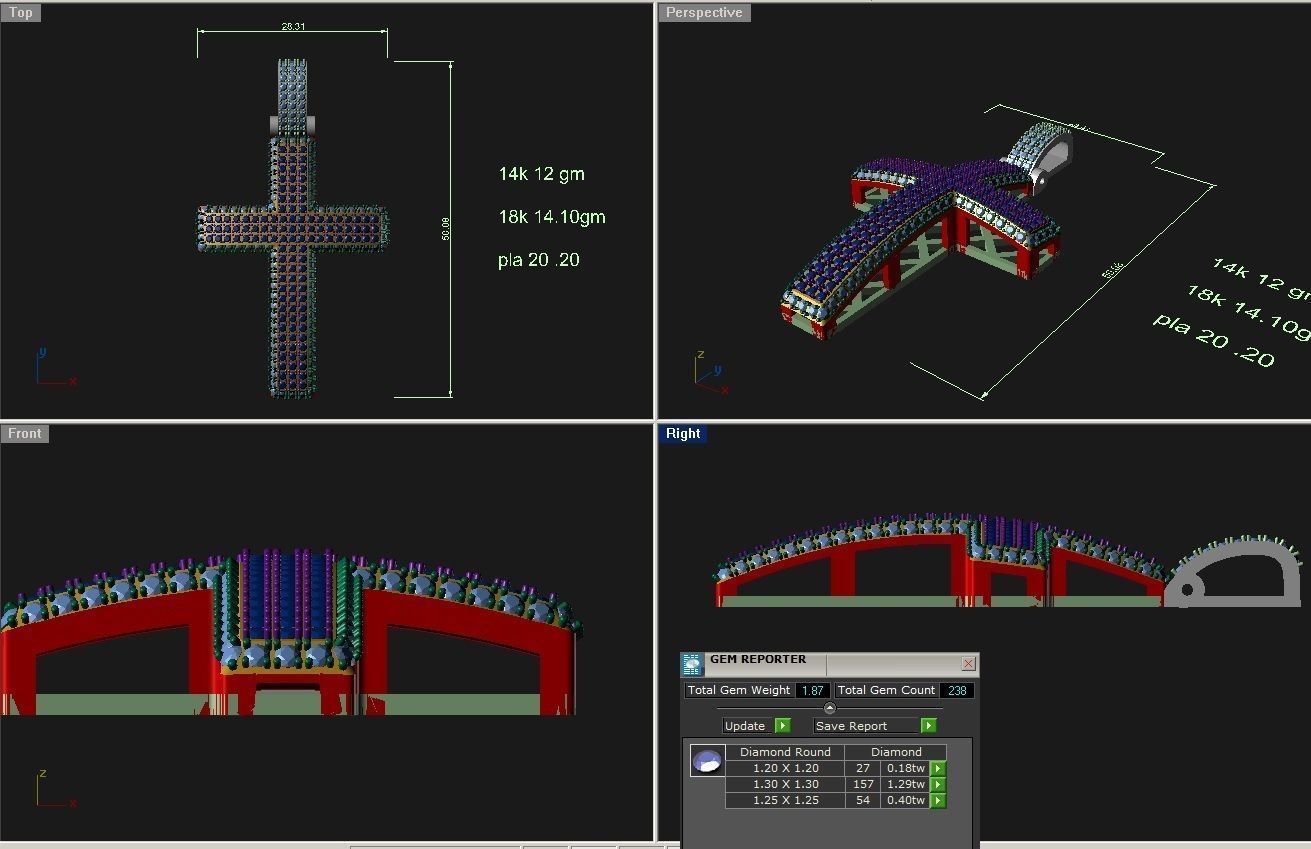Viewport: 1311px width, 849px height.
Task: Click the 'Total Gem Count' label
Action: (x=886, y=691)
